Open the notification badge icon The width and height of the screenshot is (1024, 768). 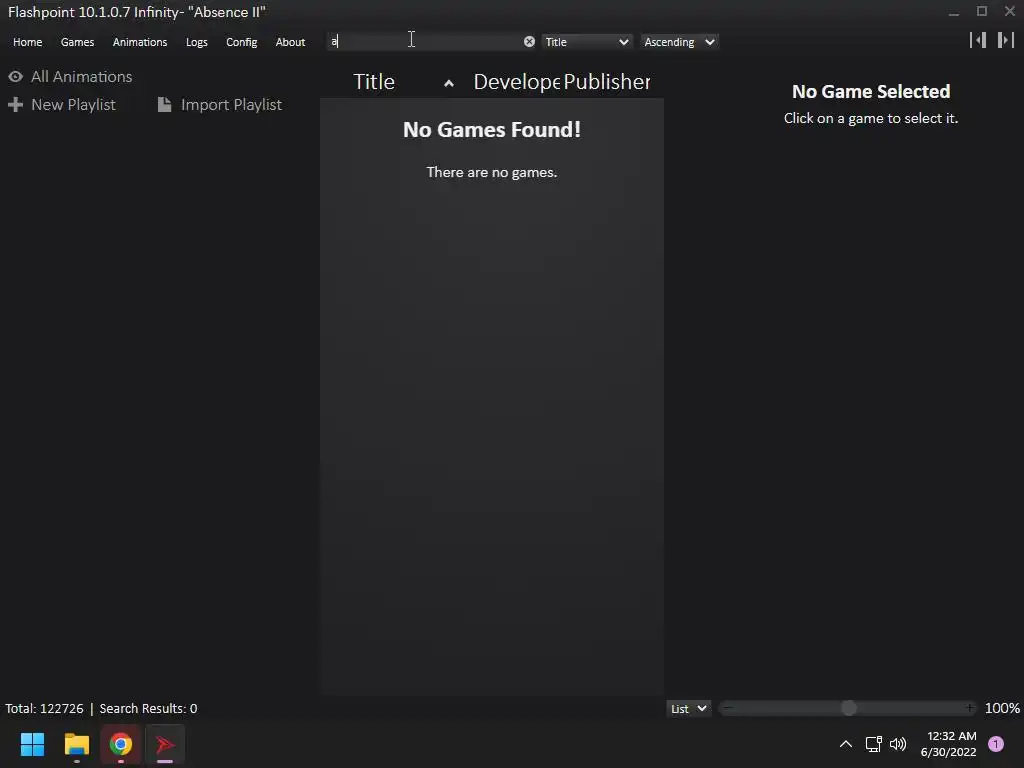(996, 744)
